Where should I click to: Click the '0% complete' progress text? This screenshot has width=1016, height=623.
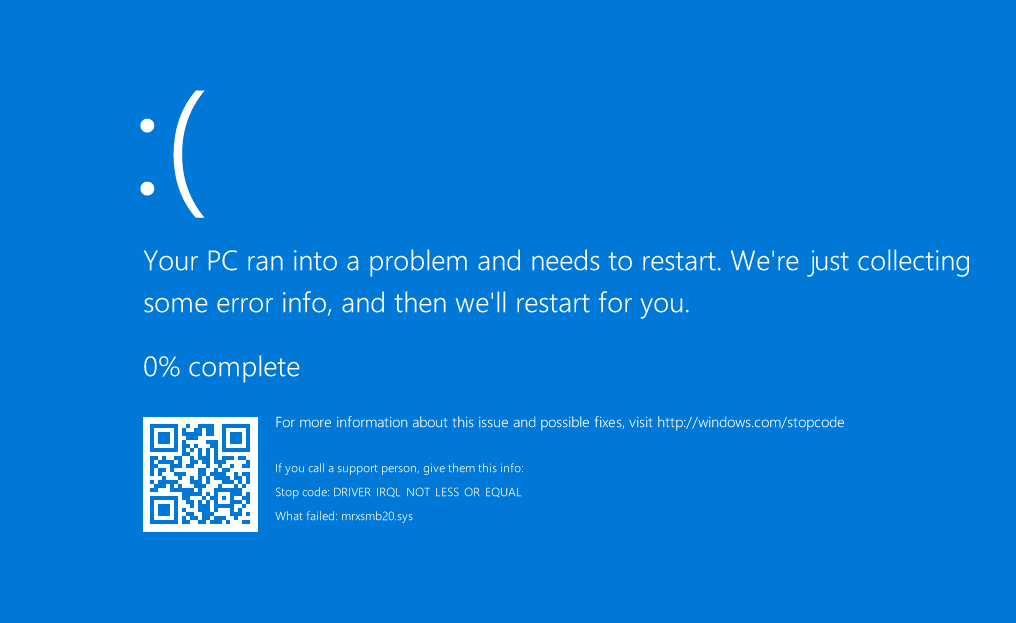pyautogui.click(x=221, y=367)
